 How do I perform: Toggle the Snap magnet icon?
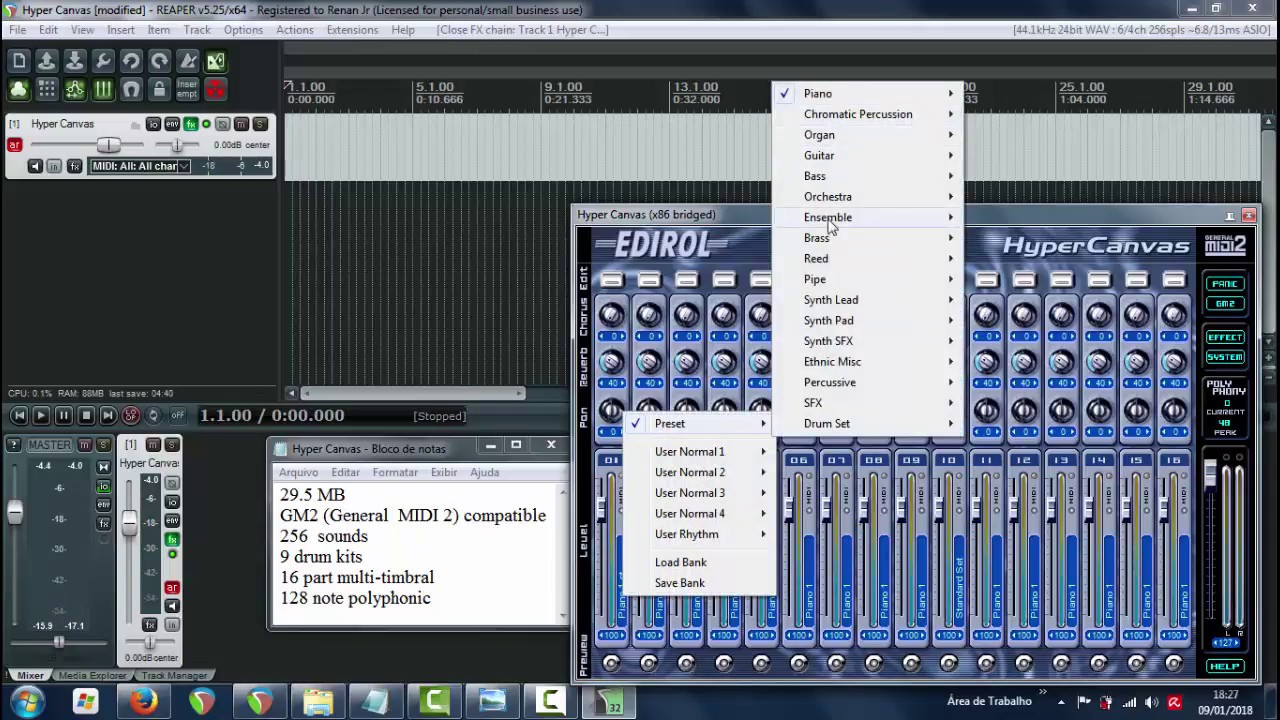(x=131, y=89)
